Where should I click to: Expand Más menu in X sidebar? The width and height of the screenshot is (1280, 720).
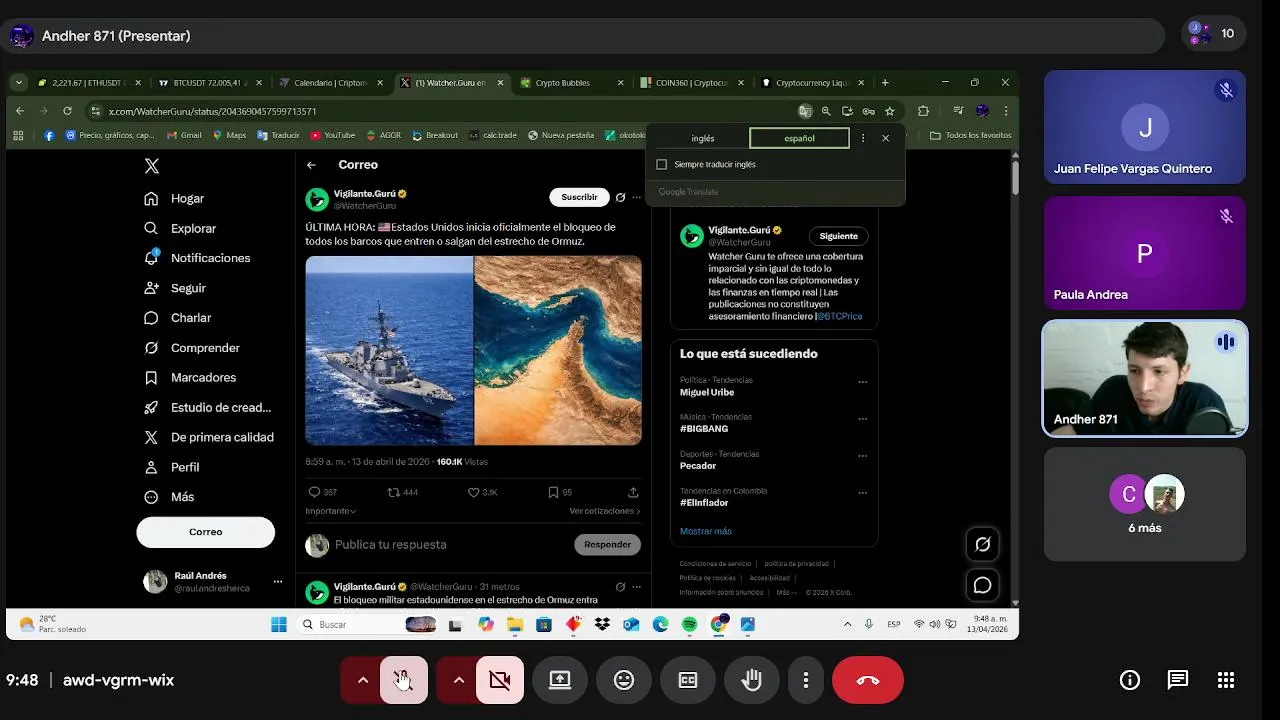click(169, 497)
